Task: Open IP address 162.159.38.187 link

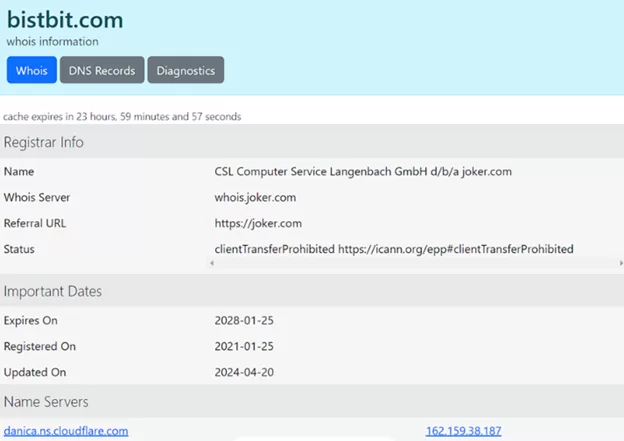Action: click(464, 431)
